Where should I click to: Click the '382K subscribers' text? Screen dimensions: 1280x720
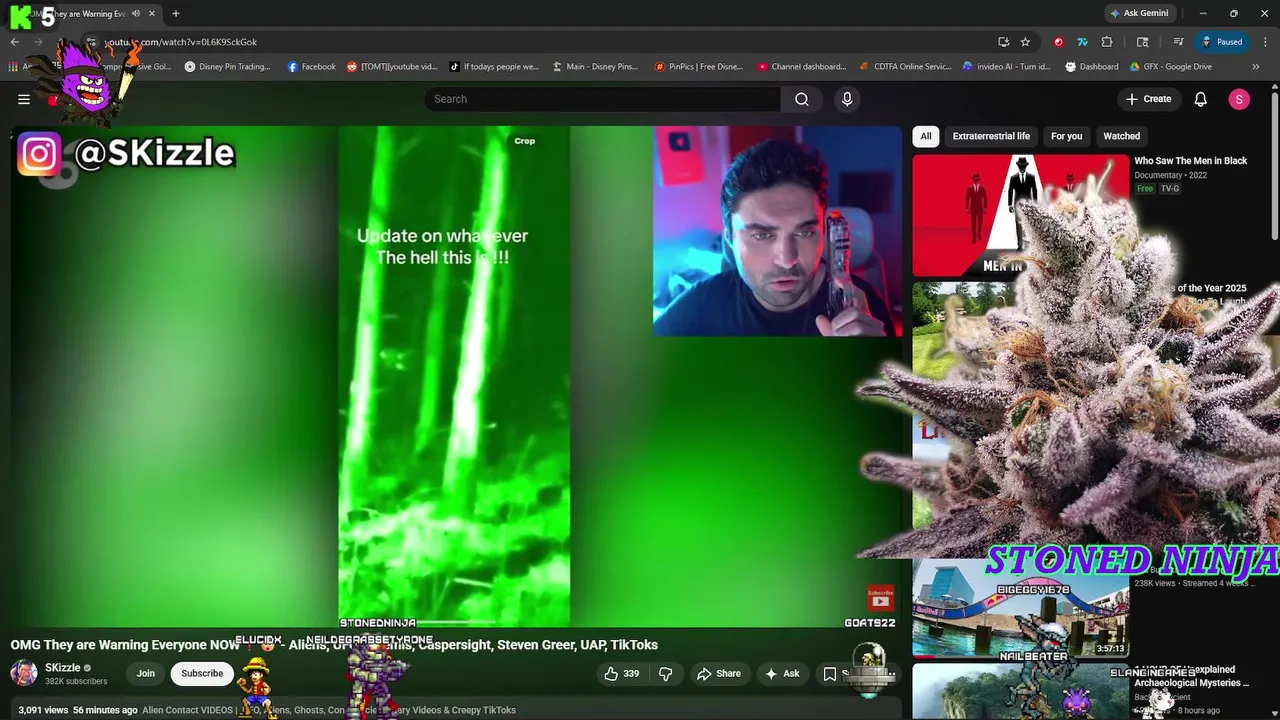pyautogui.click(x=76, y=682)
